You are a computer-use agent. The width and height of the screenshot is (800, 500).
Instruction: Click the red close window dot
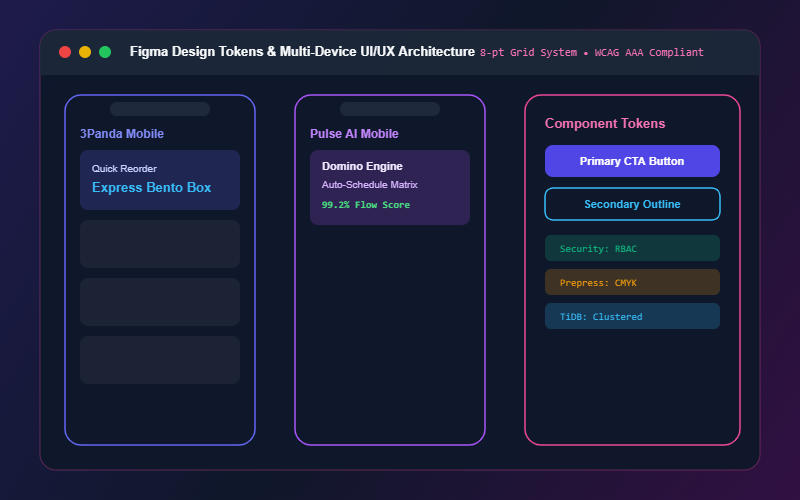tap(65, 52)
